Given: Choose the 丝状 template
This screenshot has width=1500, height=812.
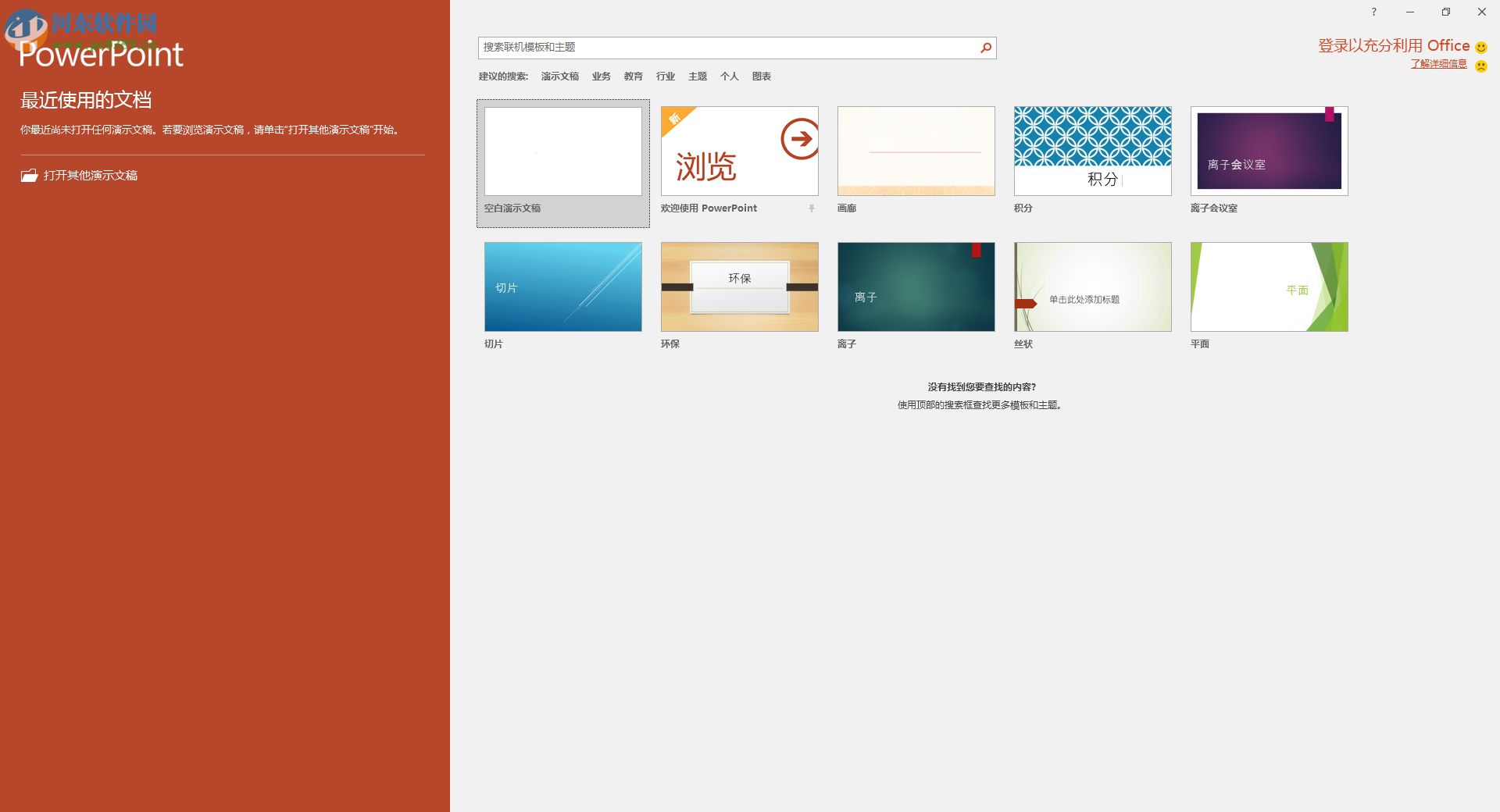Looking at the screenshot, I should point(1092,287).
